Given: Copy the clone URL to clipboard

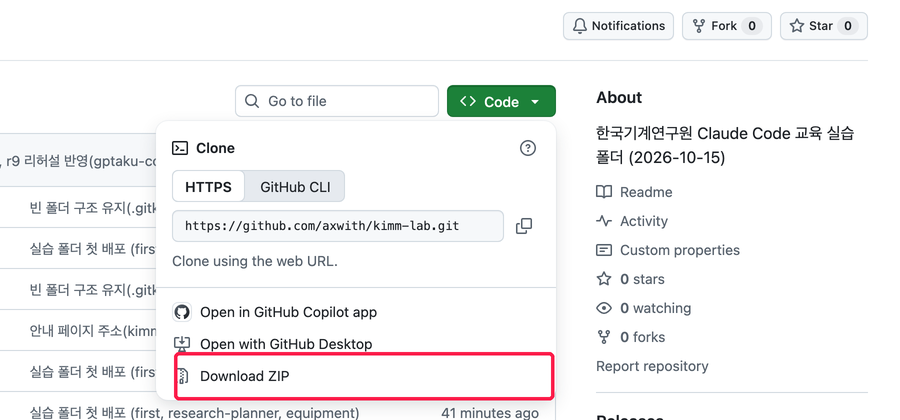Looking at the screenshot, I should click(x=523, y=225).
